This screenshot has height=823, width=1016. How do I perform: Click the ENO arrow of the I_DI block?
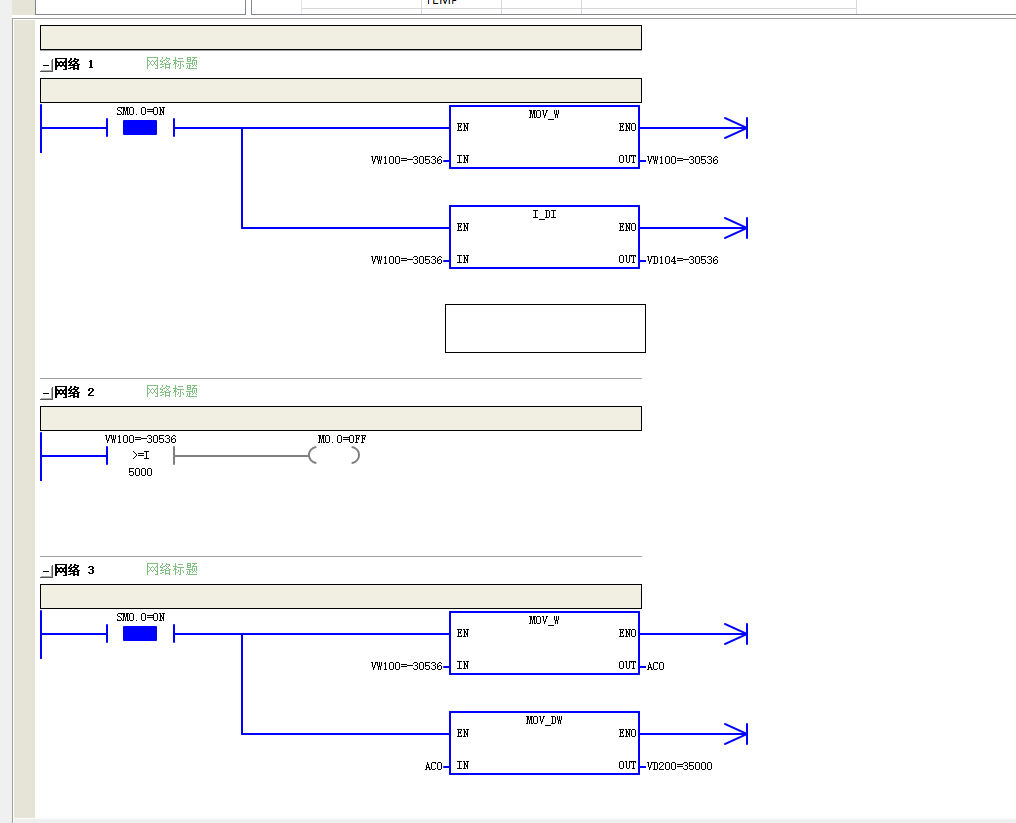coord(735,227)
